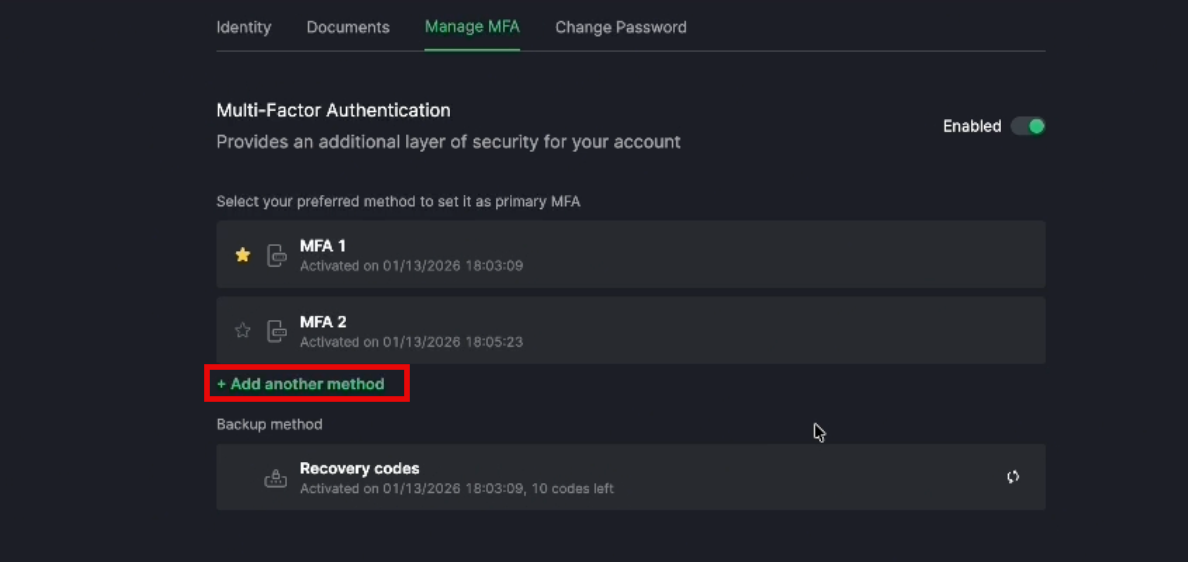This screenshot has width=1188, height=562.
Task: Click the MFA 2 activation date text
Action: (x=411, y=342)
